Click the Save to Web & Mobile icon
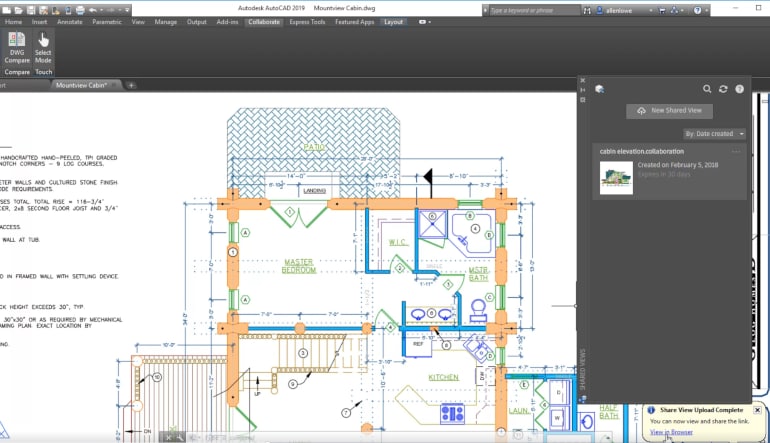This screenshot has height=443, width=770. (x=68, y=10)
